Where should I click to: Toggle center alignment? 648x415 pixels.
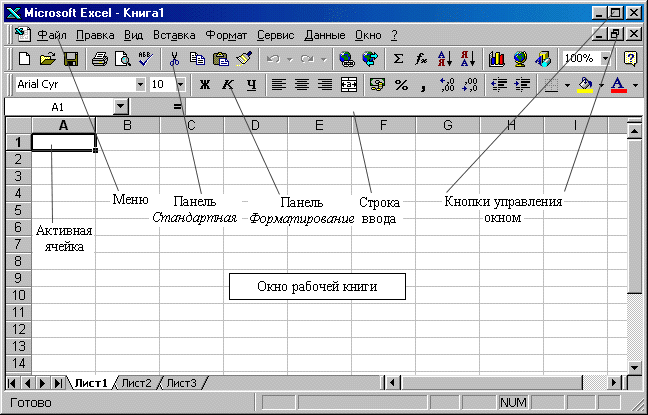[x=302, y=85]
